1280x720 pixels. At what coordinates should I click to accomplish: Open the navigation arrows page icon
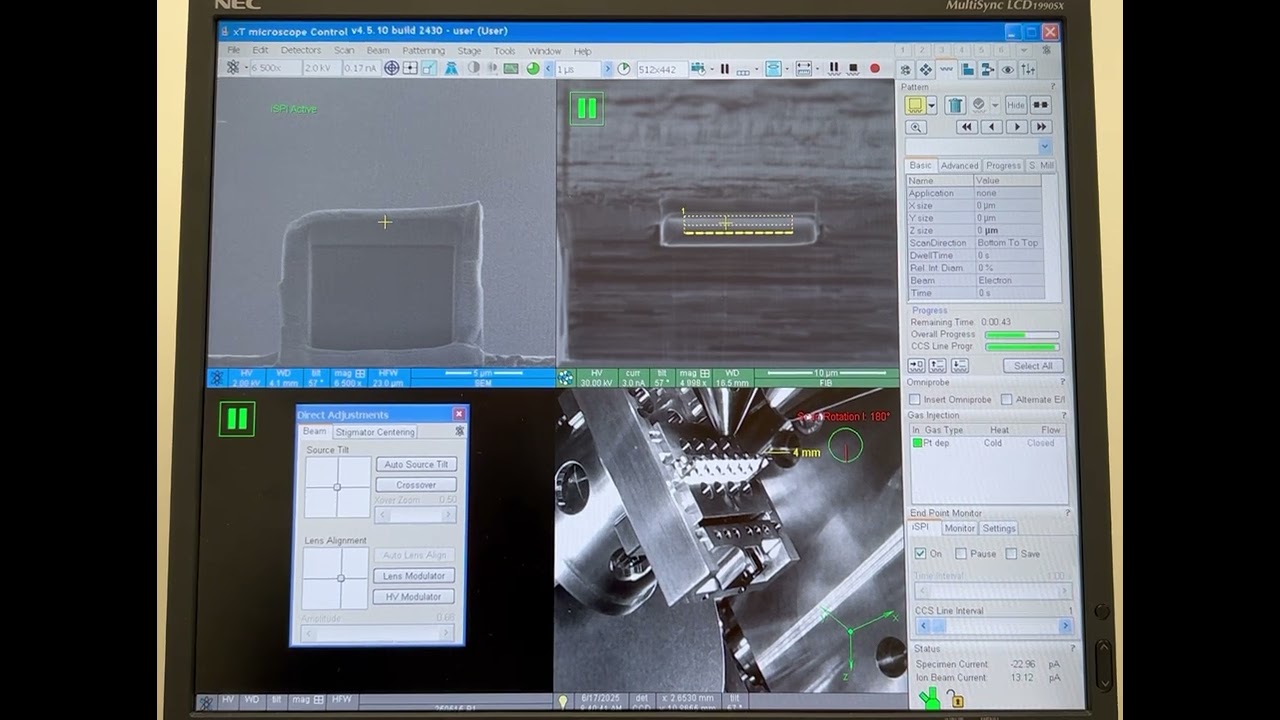pos(926,69)
